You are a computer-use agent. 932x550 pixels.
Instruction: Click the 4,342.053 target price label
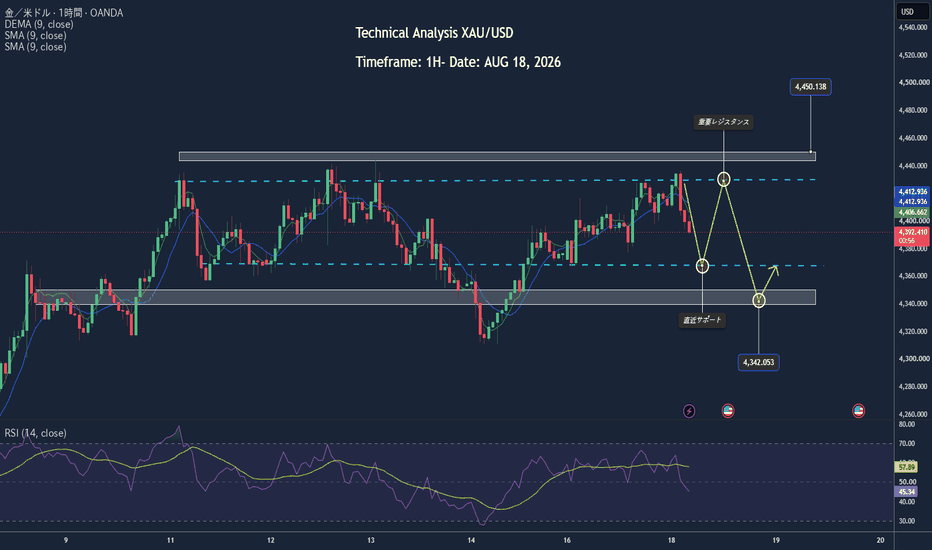click(x=758, y=362)
